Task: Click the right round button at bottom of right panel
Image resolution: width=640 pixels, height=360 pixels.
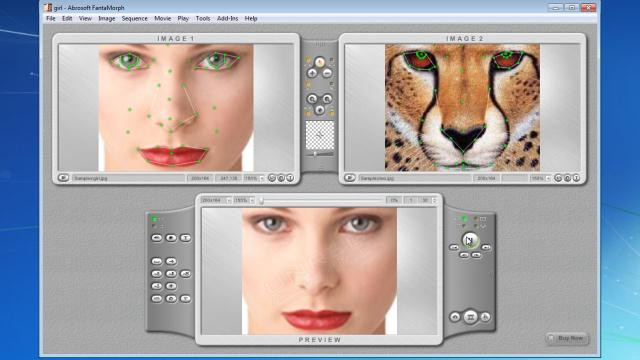Action: pyautogui.click(x=485, y=317)
